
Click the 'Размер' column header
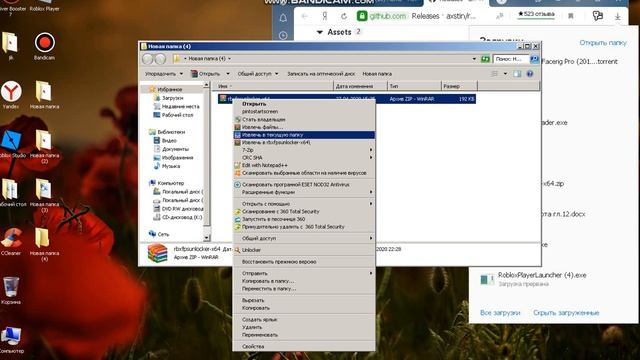(459, 86)
